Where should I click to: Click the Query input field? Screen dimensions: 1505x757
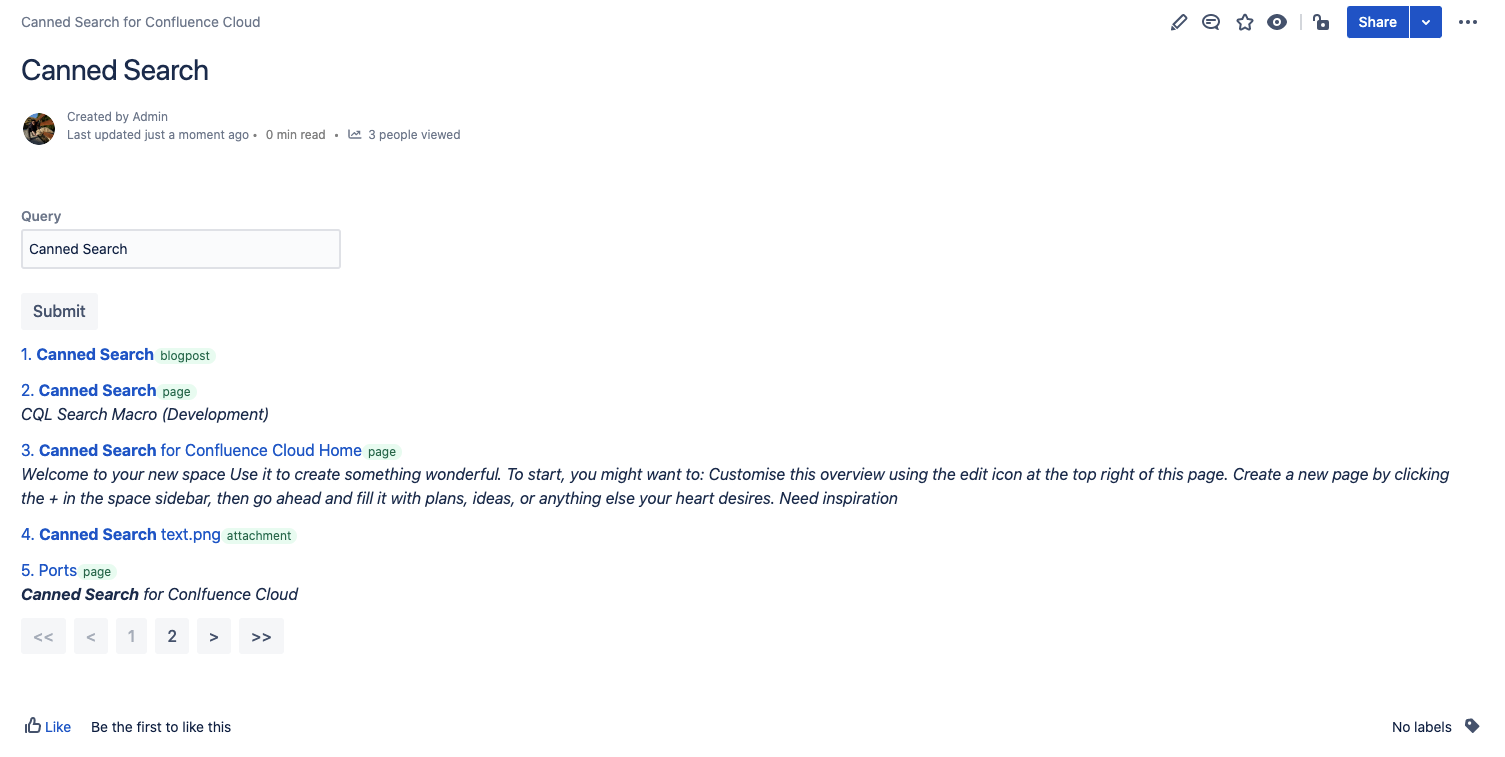pos(180,249)
